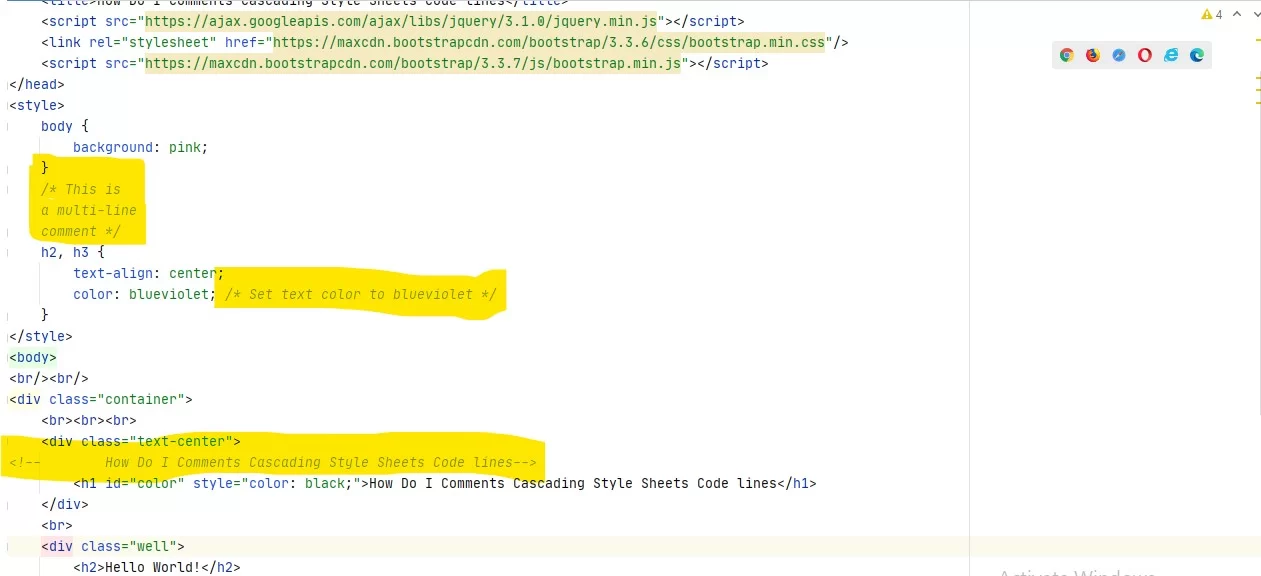Screen dimensions: 1261x576
Task: Select the 'background: pink;' declaration
Action: 141,147
